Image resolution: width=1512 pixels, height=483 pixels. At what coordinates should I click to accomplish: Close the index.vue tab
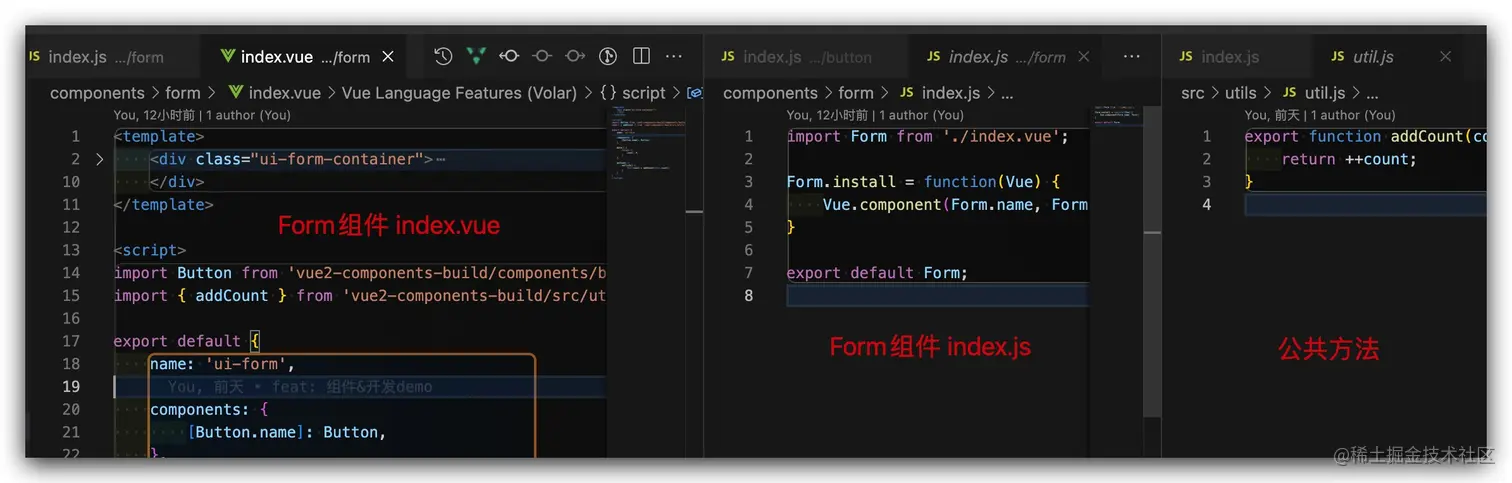388,57
